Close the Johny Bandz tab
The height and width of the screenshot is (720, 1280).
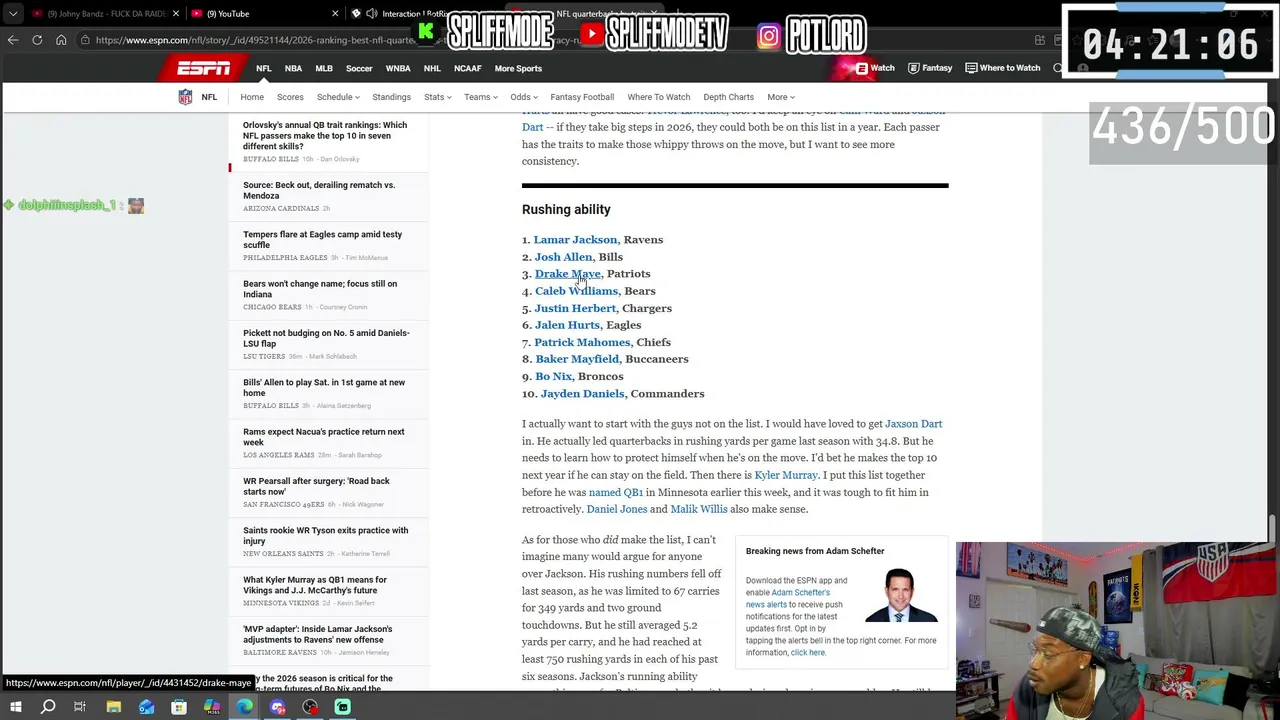pyautogui.click(x=176, y=14)
